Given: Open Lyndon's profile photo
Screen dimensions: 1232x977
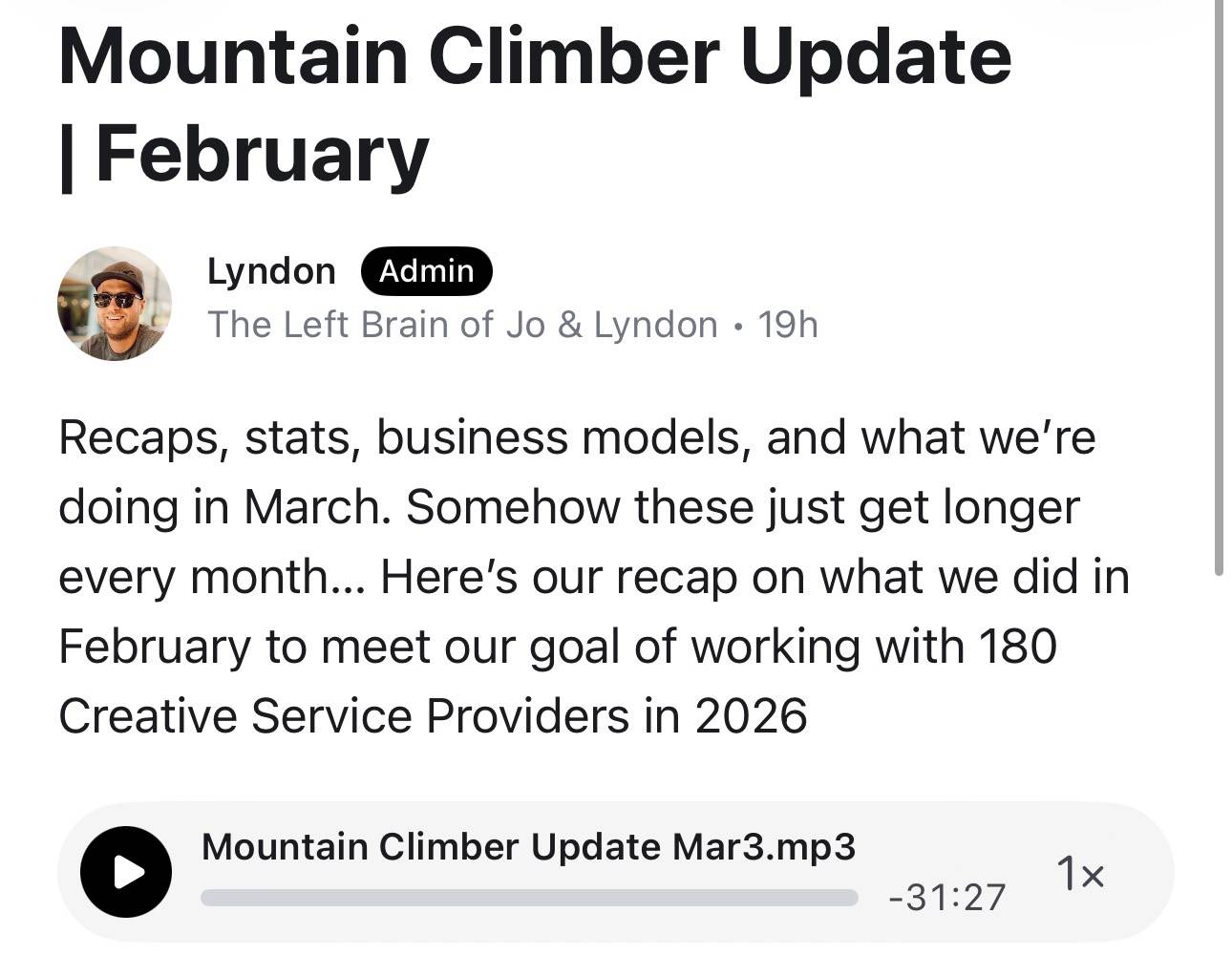Looking at the screenshot, I should click(115, 304).
